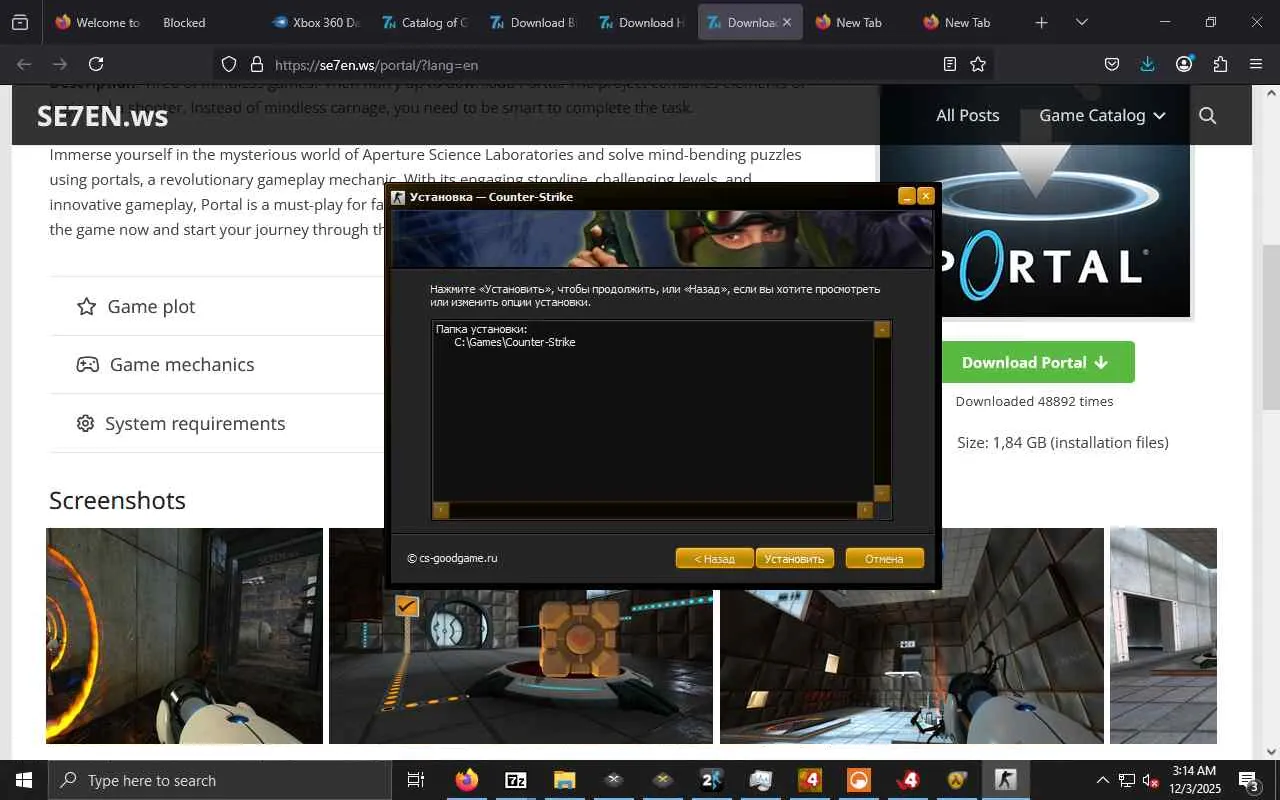Screen dimensions: 1280x800
Task: Click the scroll down arrow in installer summary box
Action: 882,493
